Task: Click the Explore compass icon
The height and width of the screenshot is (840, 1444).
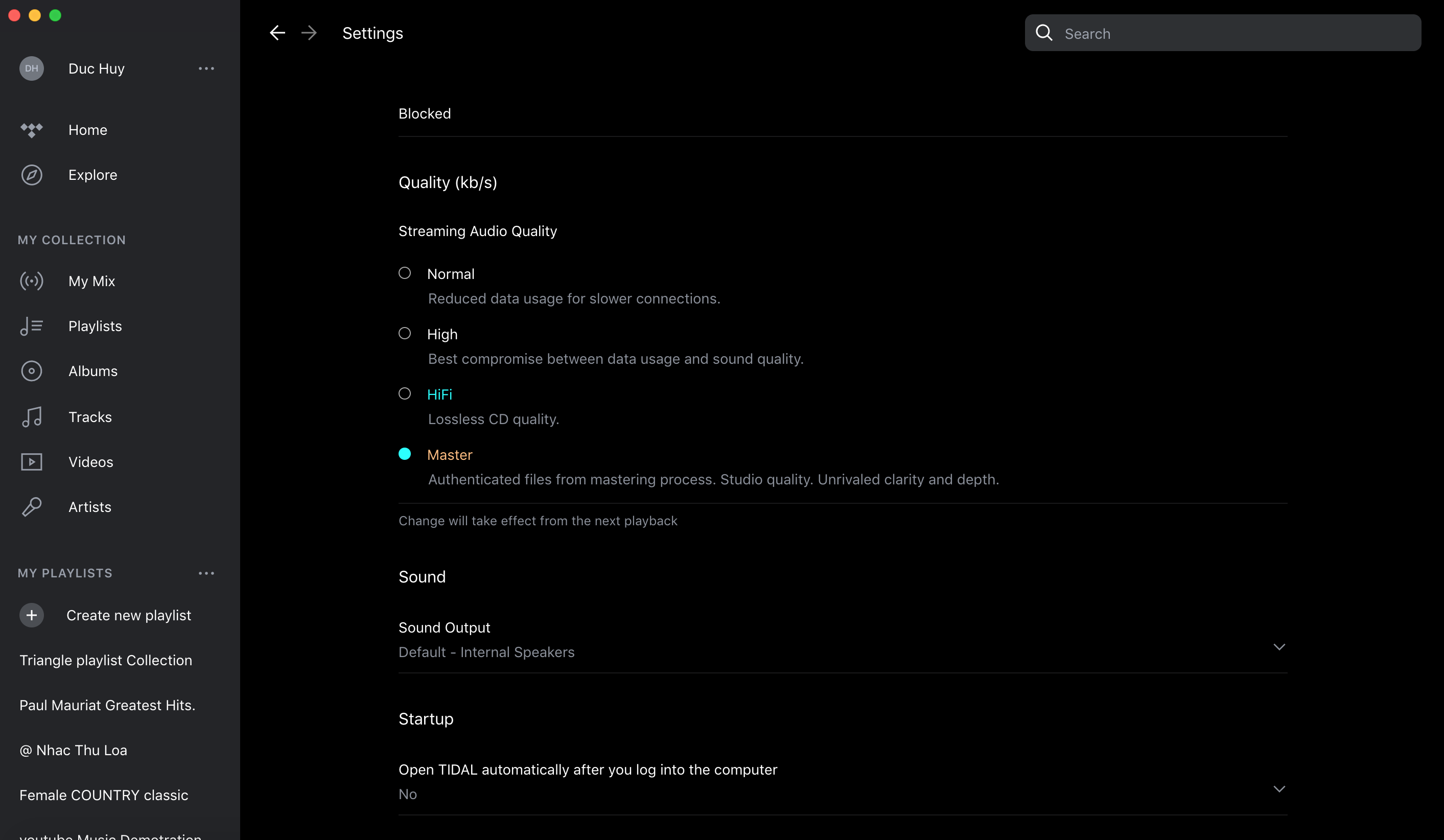Action: click(32, 175)
